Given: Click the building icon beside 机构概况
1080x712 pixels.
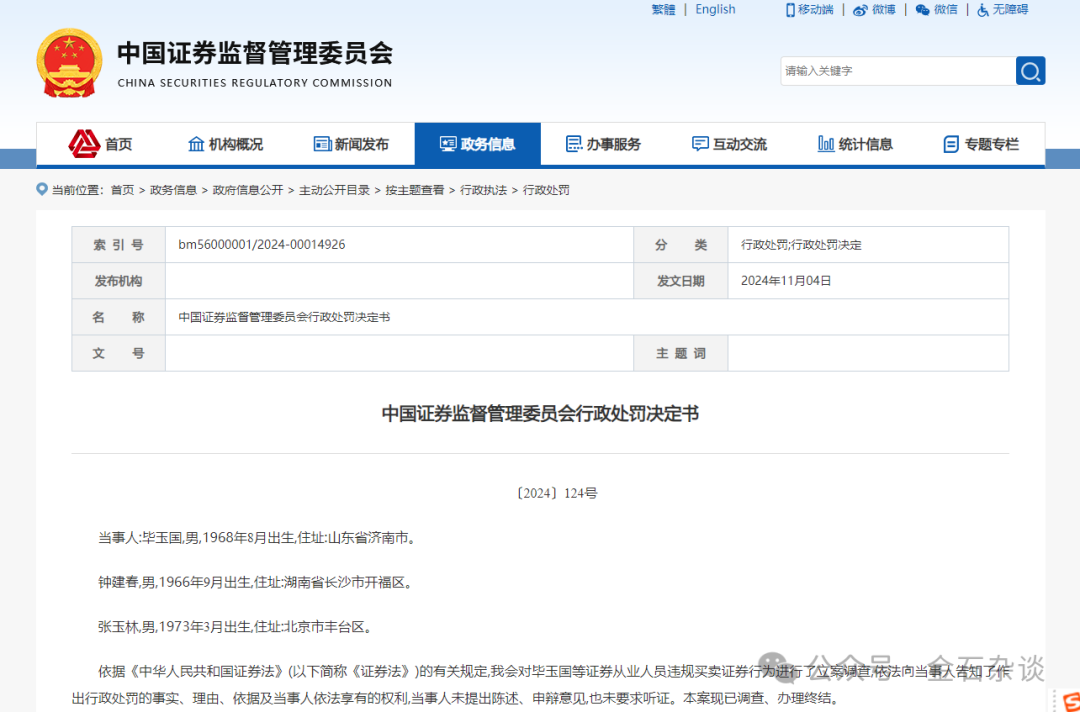Looking at the screenshot, I should tap(196, 144).
